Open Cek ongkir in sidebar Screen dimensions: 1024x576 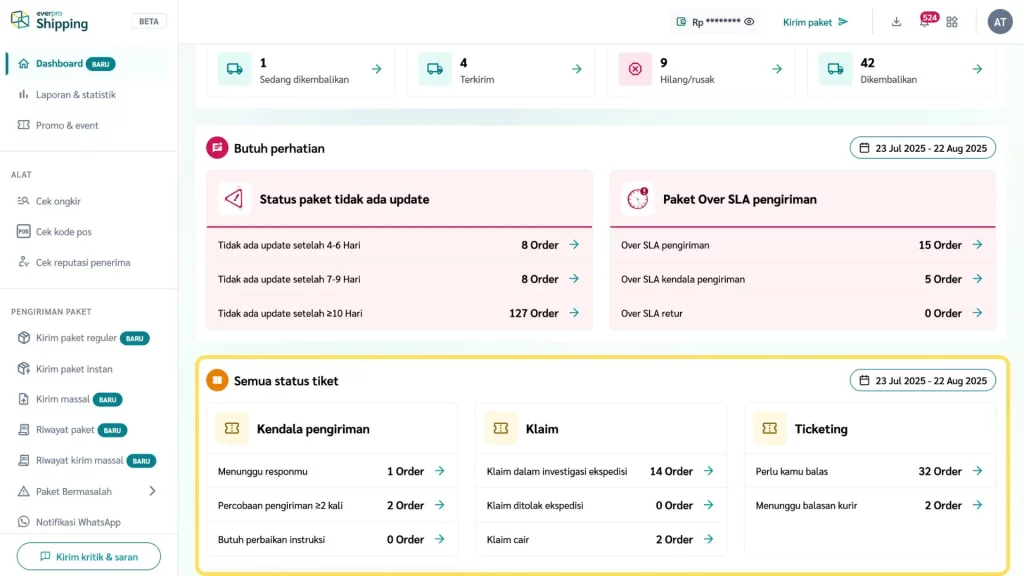[58, 201]
